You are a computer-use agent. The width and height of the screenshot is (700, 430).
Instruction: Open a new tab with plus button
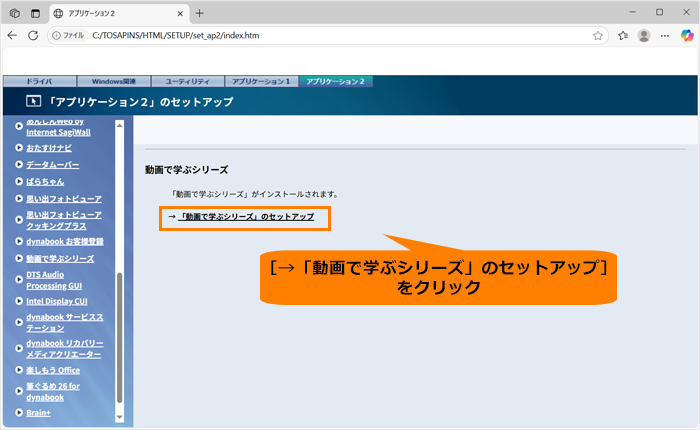click(x=200, y=13)
